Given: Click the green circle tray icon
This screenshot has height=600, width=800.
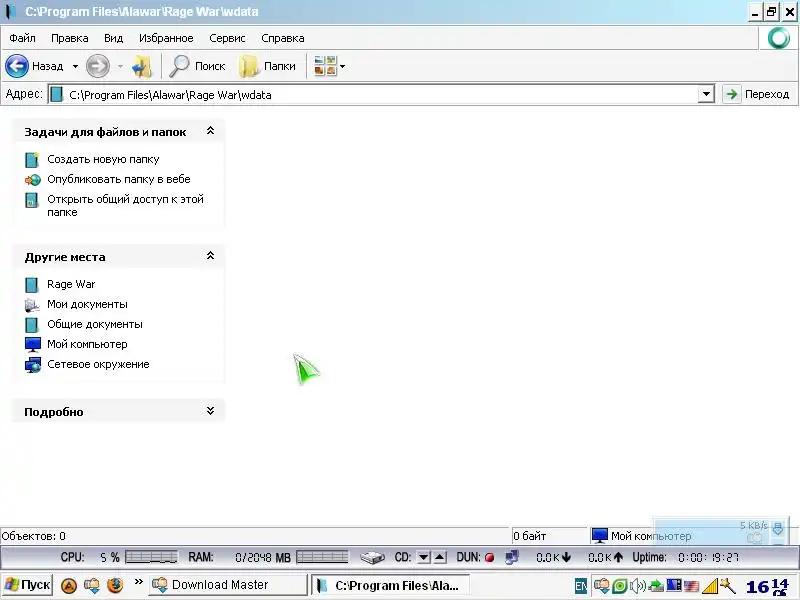Looking at the screenshot, I should point(619,586).
